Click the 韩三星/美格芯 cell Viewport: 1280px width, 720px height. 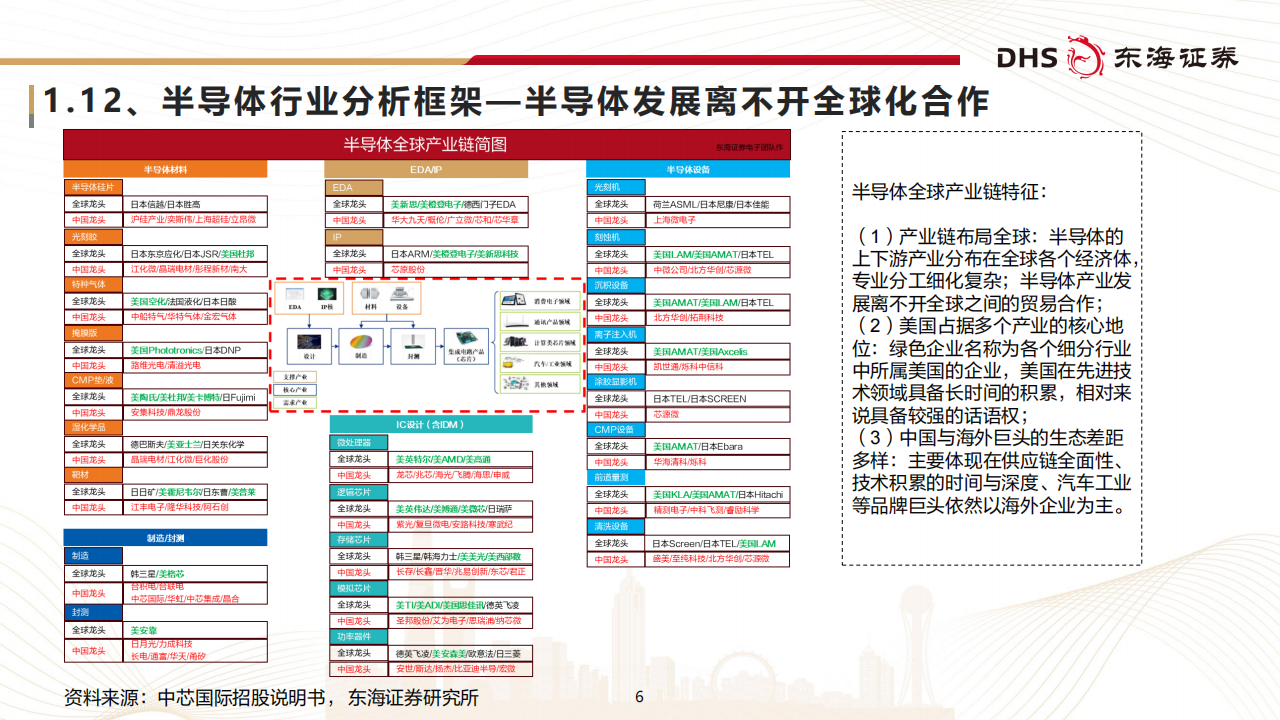pyautogui.click(x=197, y=574)
